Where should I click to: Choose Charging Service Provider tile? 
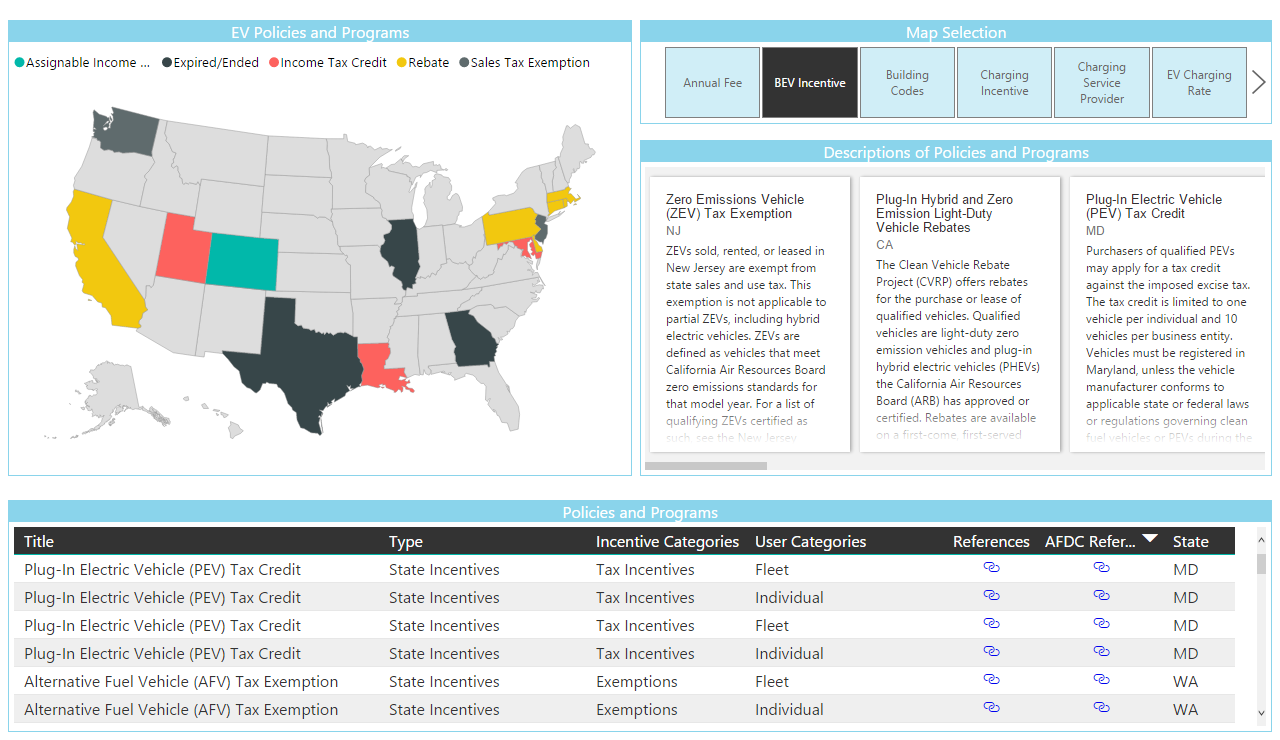[x=1101, y=83]
